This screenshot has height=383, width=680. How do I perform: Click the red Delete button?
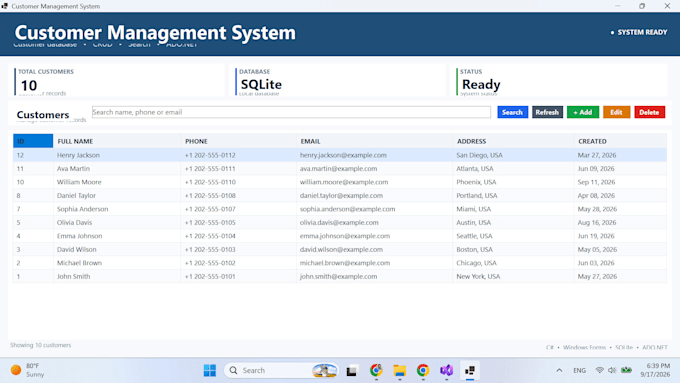(x=649, y=112)
